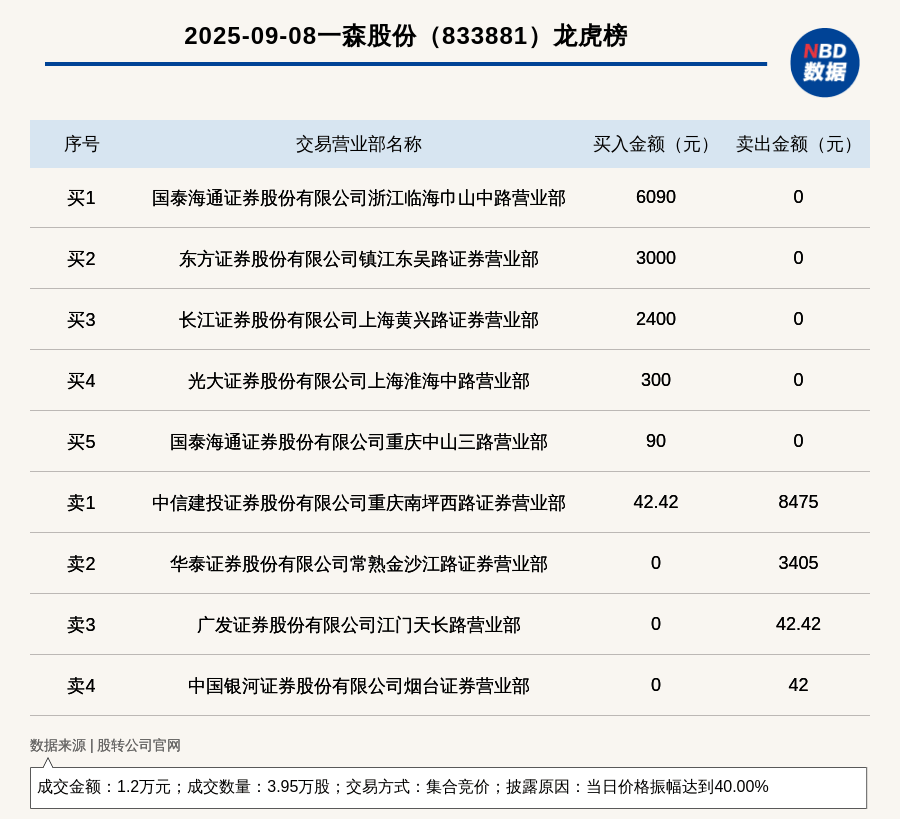This screenshot has height=819, width=900.
Task: Click the sell amount 8475
Action: point(798,502)
